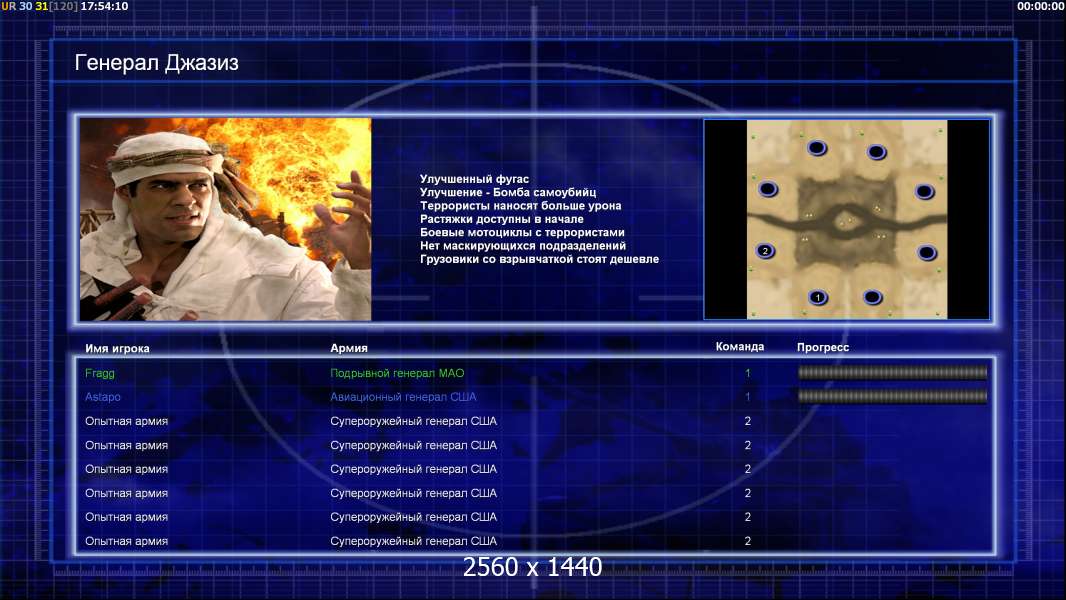Screen dimensions: 1066x600
Task: Select the general's portrait image
Action: (x=226, y=219)
